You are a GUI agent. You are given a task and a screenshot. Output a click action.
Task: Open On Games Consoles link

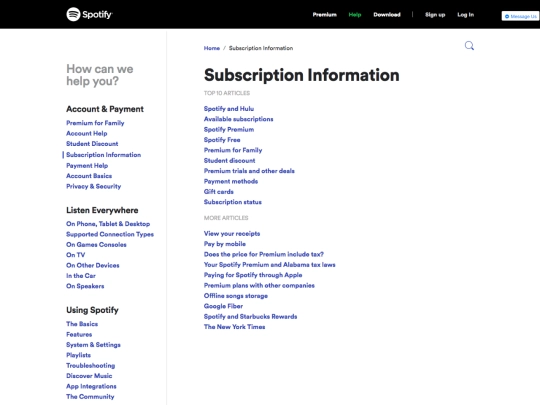(96, 245)
